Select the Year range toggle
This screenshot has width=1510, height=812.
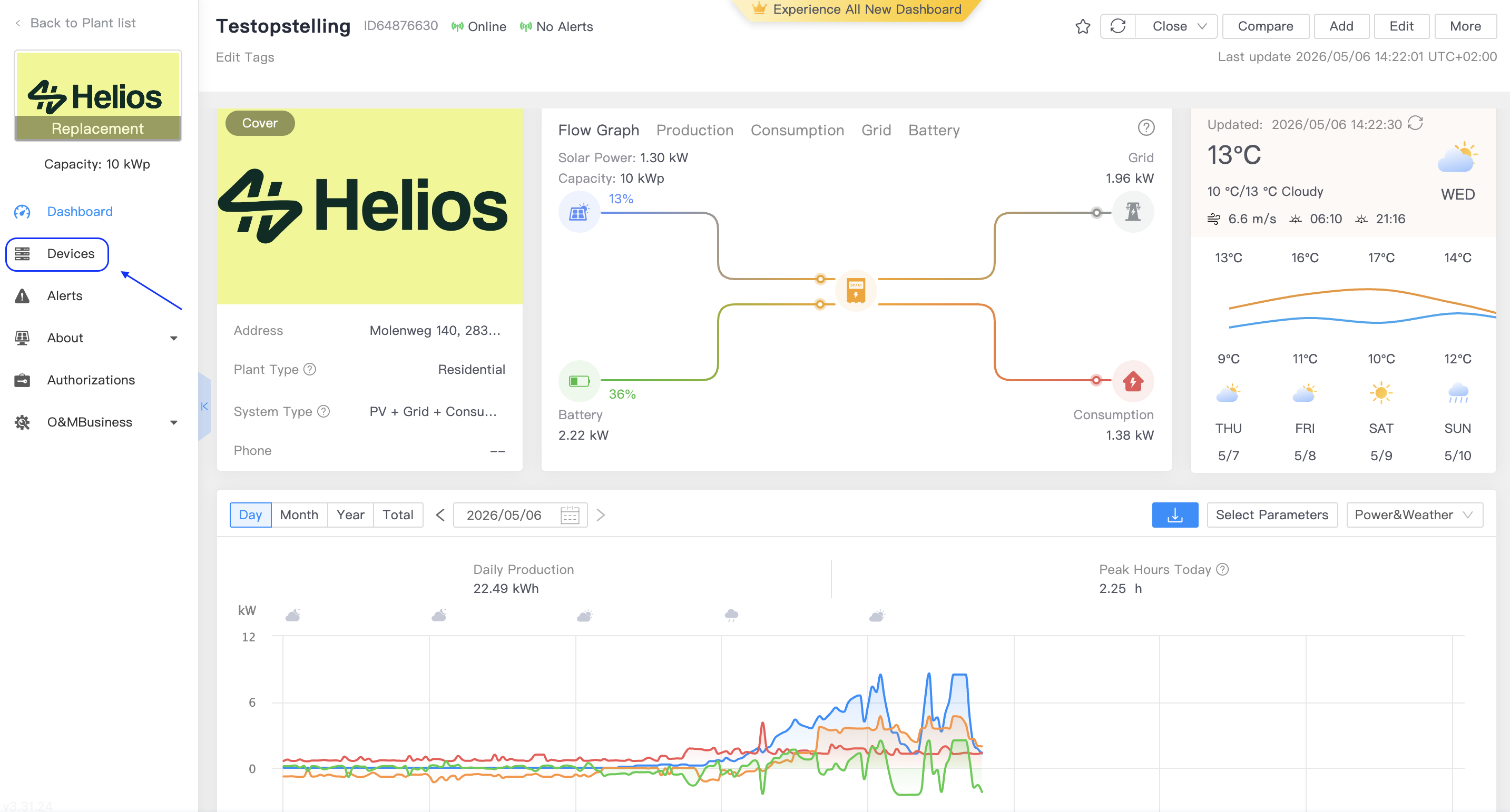pyautogui.click(x=350, y=515)
